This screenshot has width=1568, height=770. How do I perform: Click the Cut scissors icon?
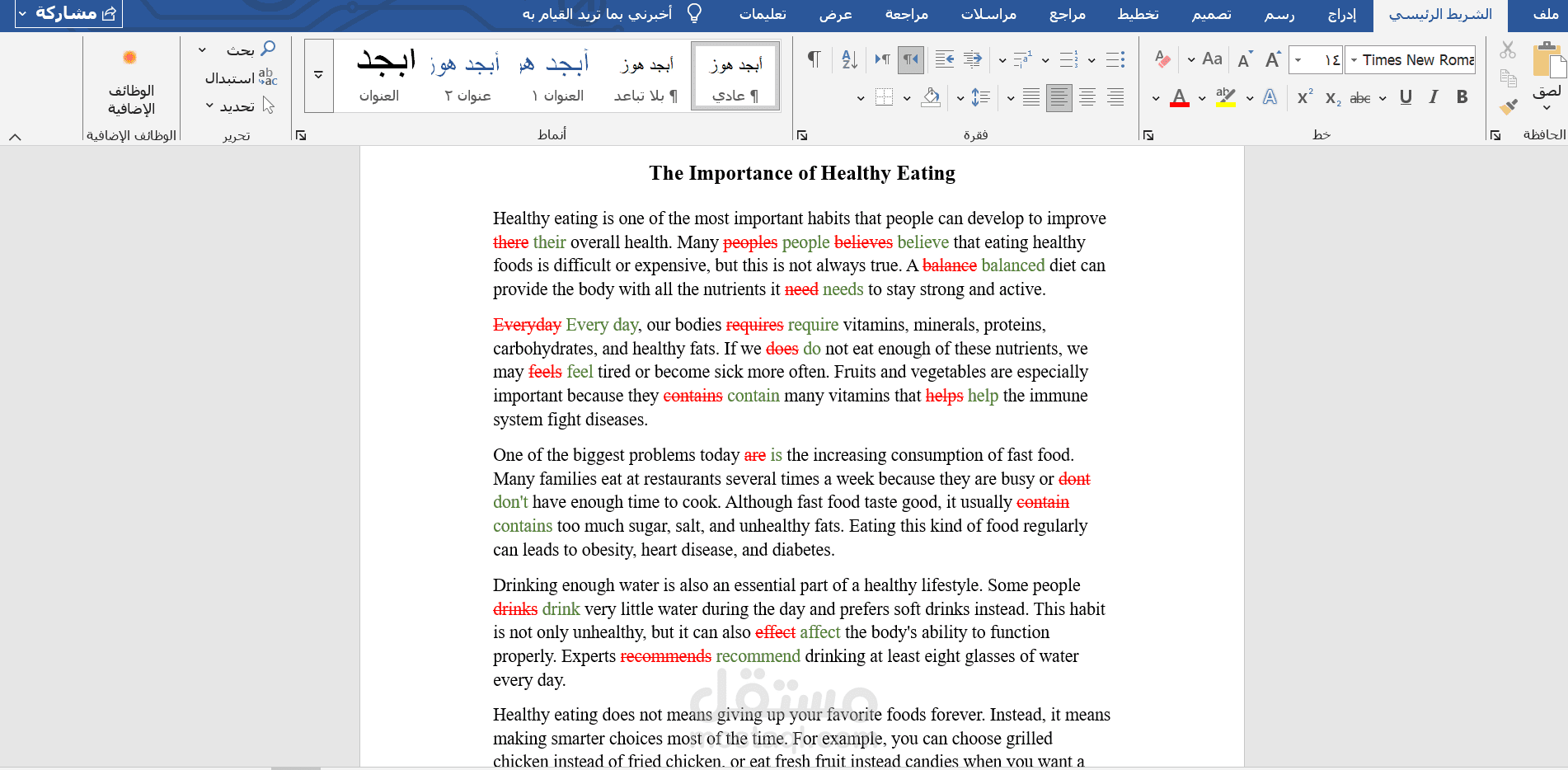tap(1508, 50)
